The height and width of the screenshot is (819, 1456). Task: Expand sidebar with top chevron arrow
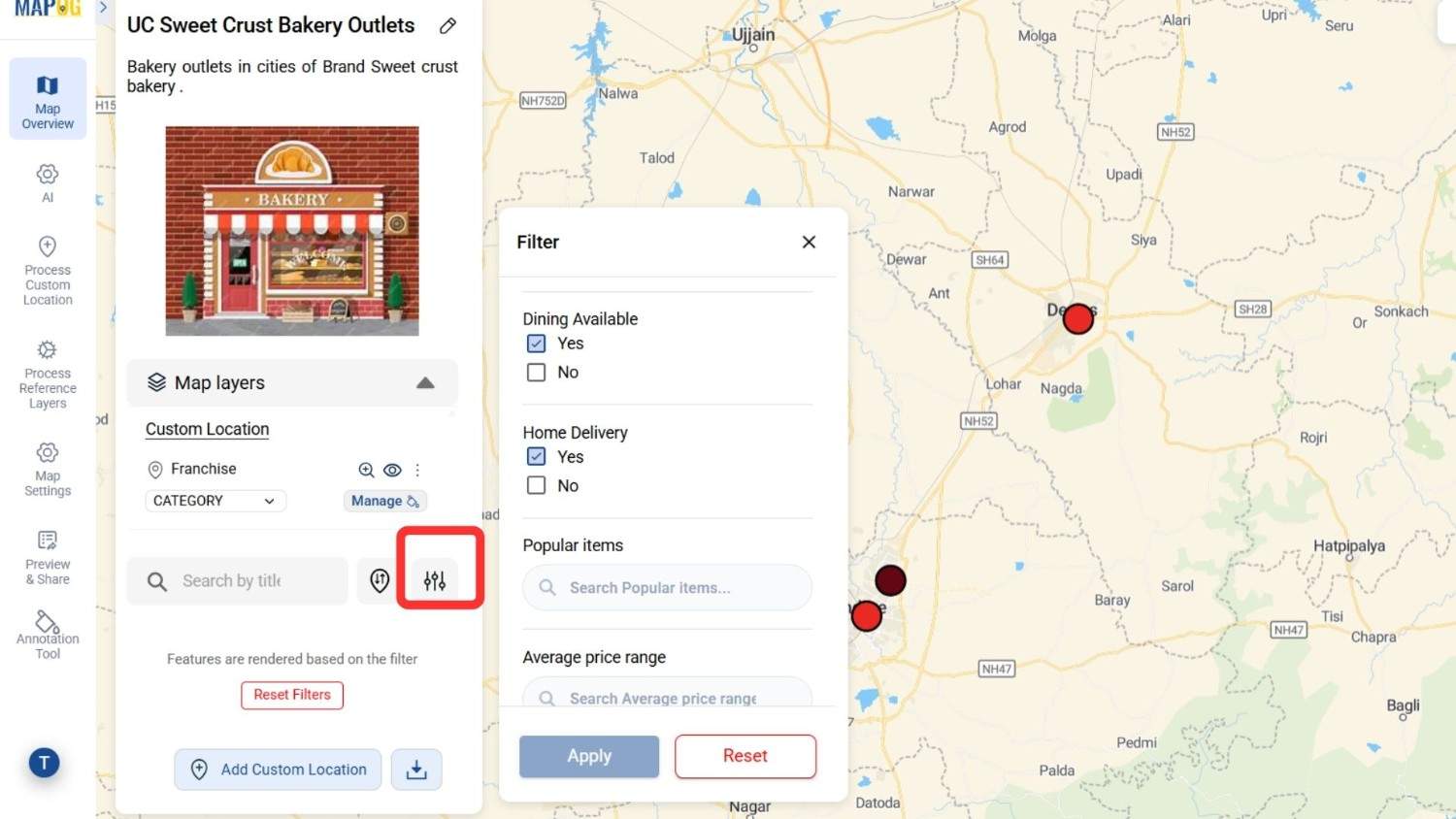click(x=103, y=8)
